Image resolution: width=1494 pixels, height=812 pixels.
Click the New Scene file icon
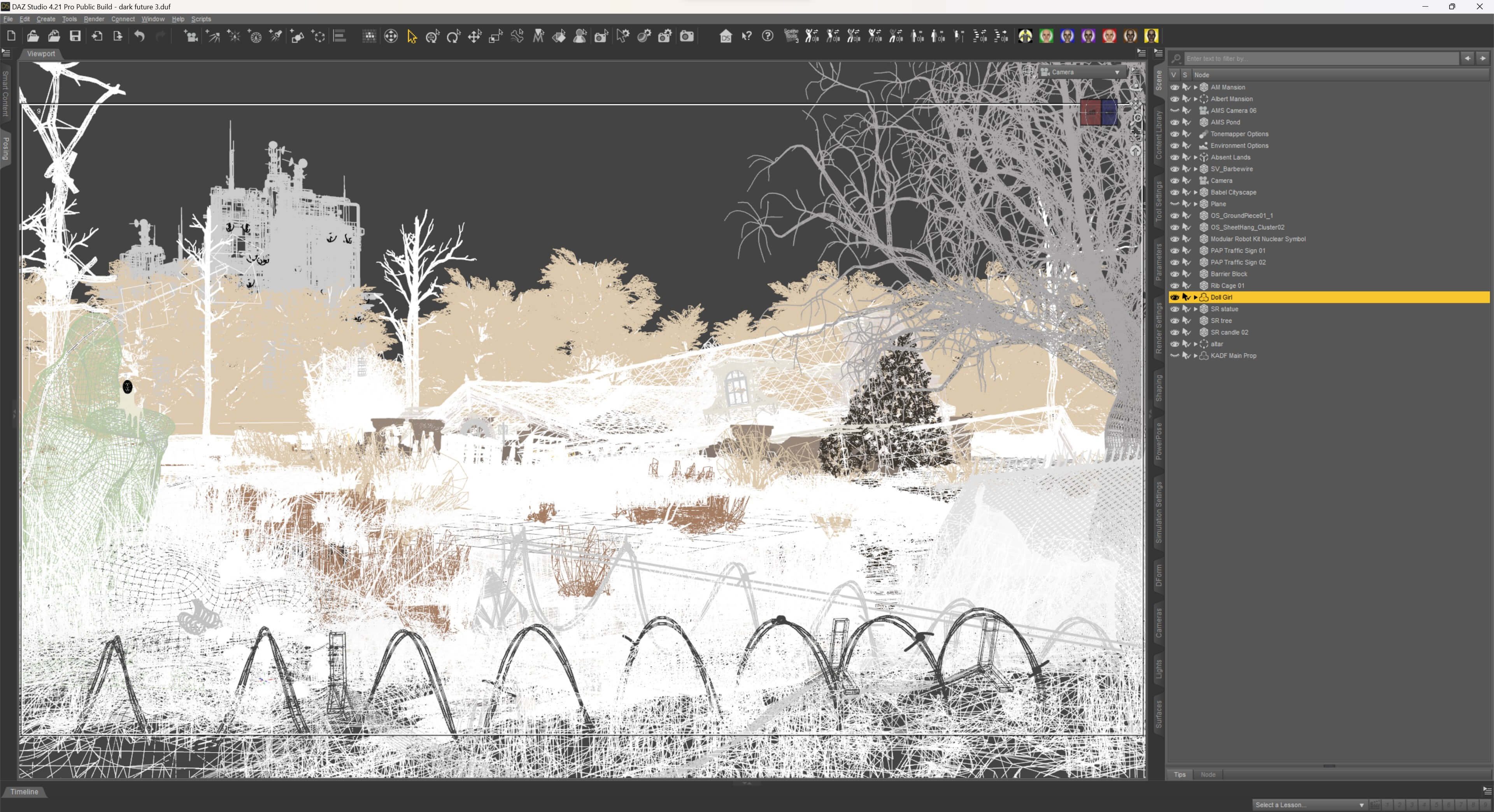click(11, 36)
